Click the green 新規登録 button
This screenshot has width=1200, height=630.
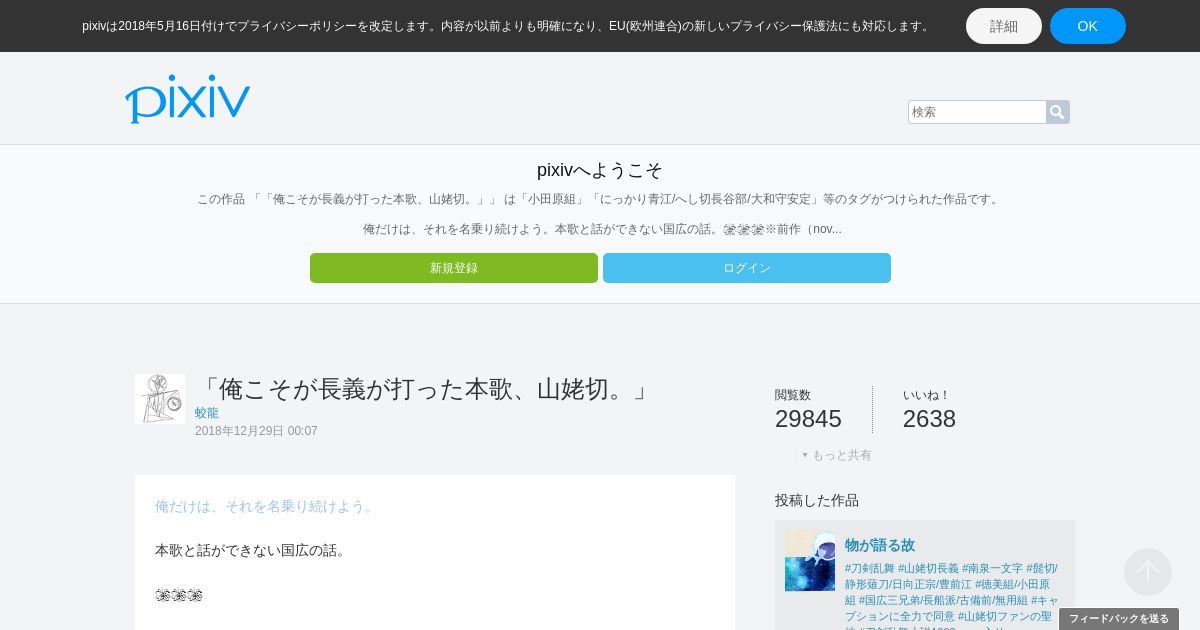(x=454, y=268)
